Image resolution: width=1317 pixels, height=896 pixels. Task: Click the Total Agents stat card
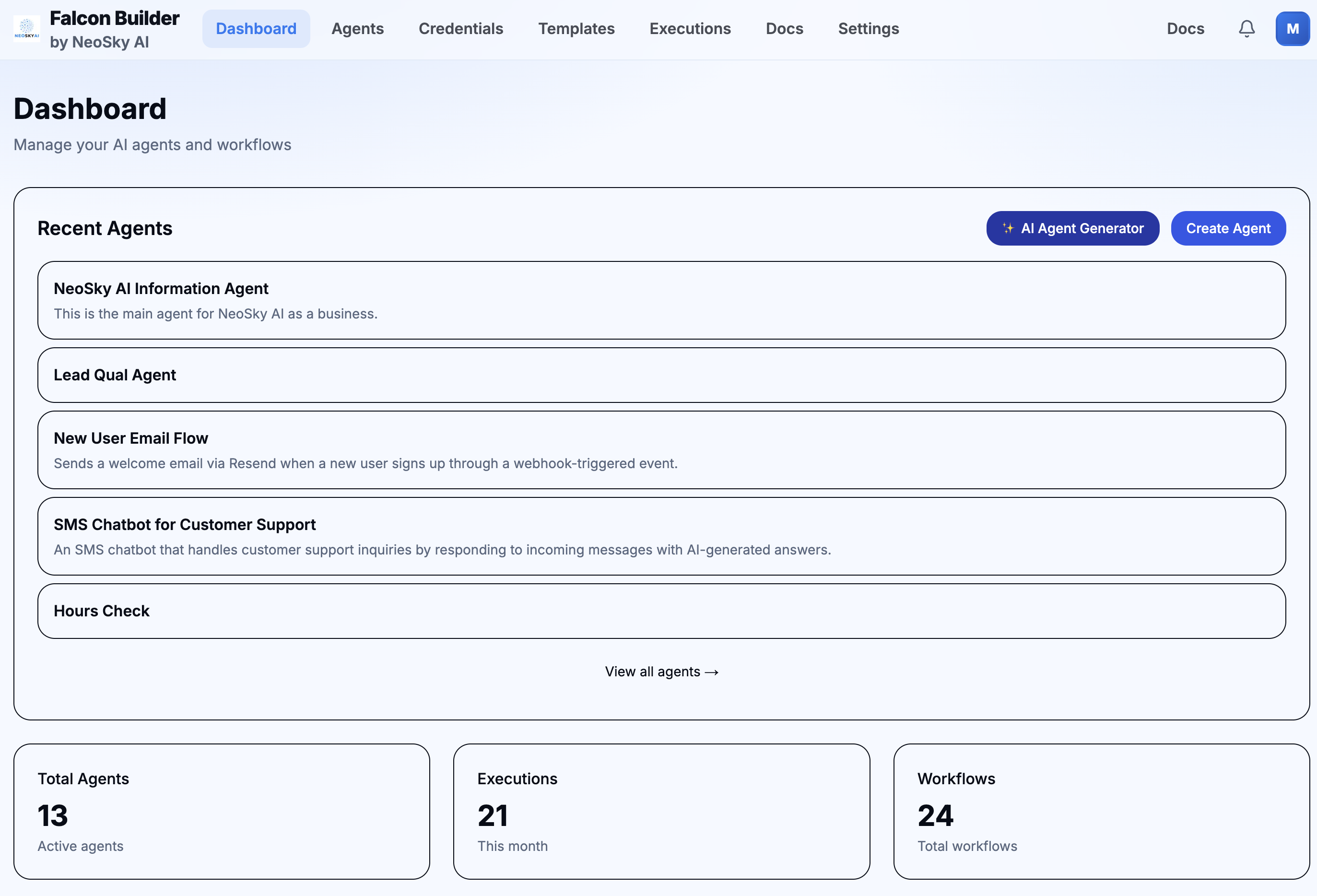(x=222, y=812)
